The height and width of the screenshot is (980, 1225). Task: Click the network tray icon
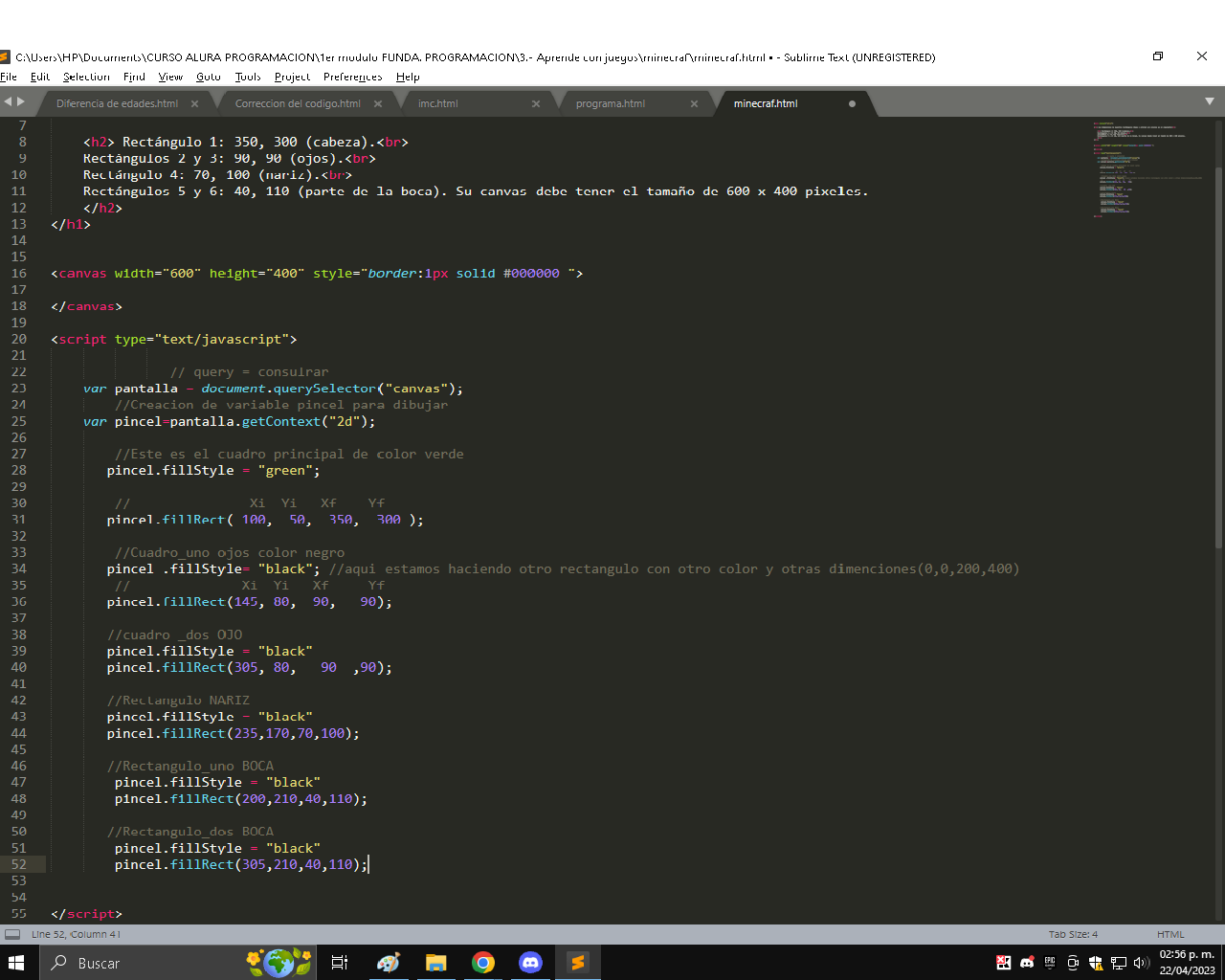1119,963
